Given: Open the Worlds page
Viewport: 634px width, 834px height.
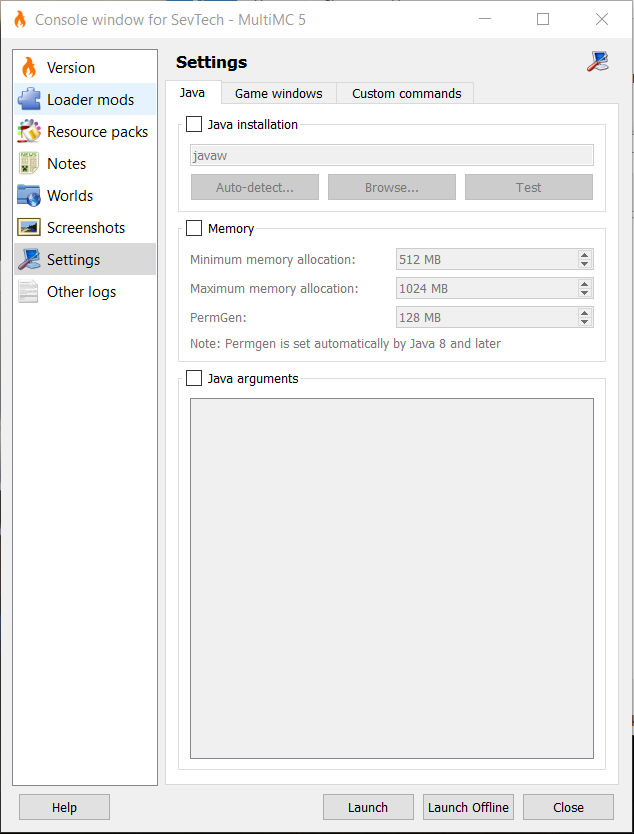Looking at the screenshot, I should 85,195.
